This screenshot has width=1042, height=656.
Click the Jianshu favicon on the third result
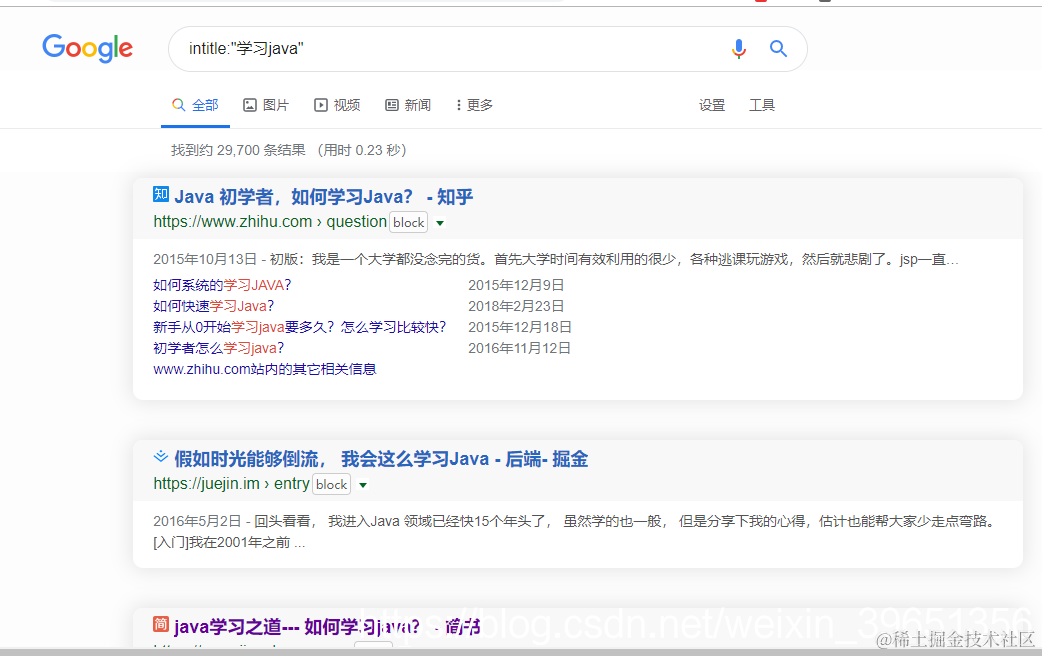tap(160, 622)
